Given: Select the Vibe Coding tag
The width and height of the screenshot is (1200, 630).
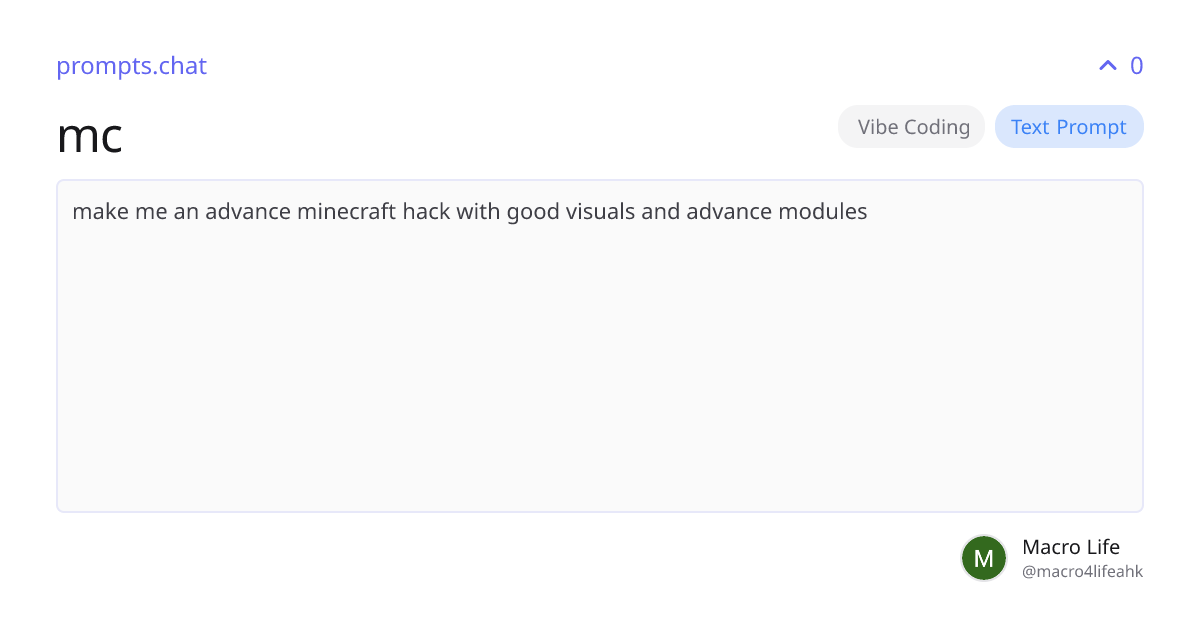Looking at the screenshot, I should pyautogui.click(x=913, y=127).
